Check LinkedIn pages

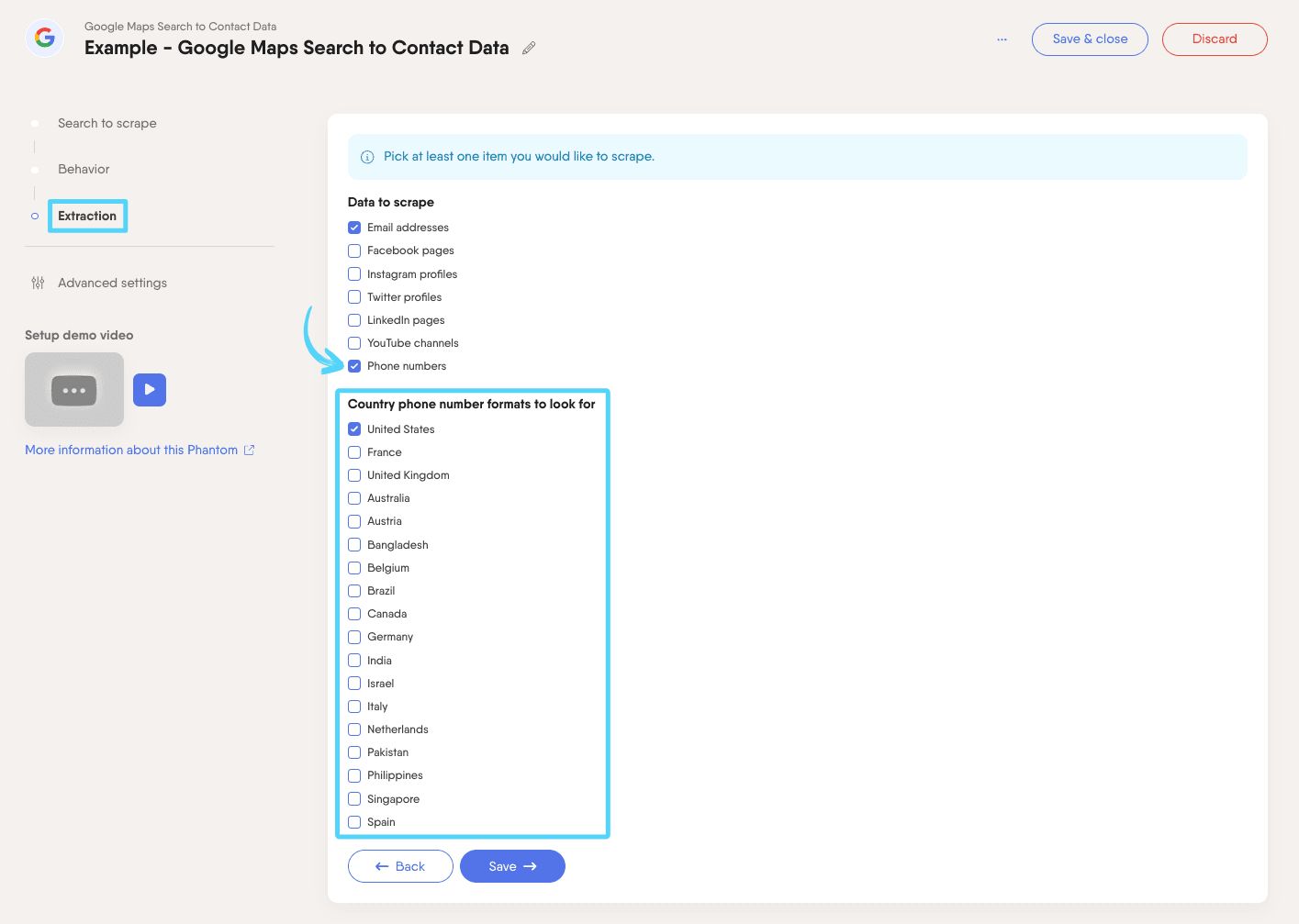coord(354,320)
